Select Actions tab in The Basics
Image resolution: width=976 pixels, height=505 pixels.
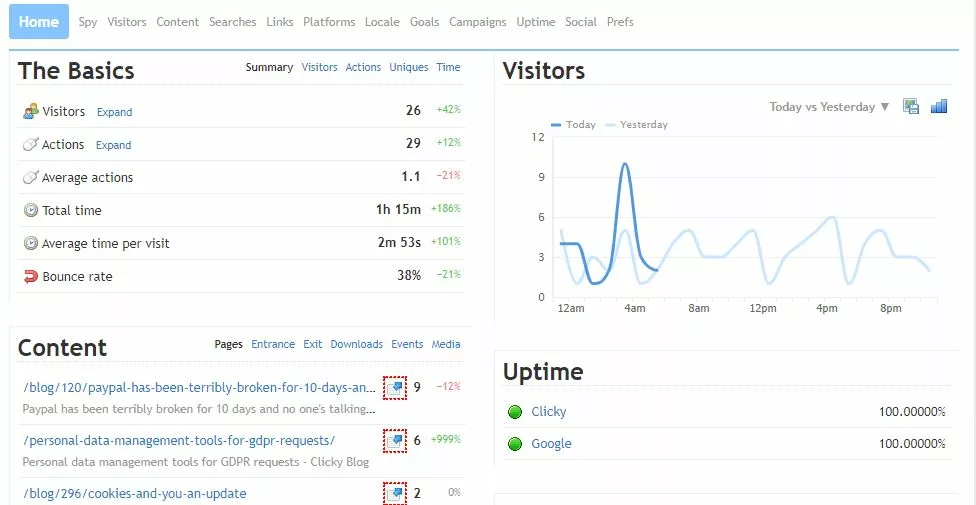point(363,67)
